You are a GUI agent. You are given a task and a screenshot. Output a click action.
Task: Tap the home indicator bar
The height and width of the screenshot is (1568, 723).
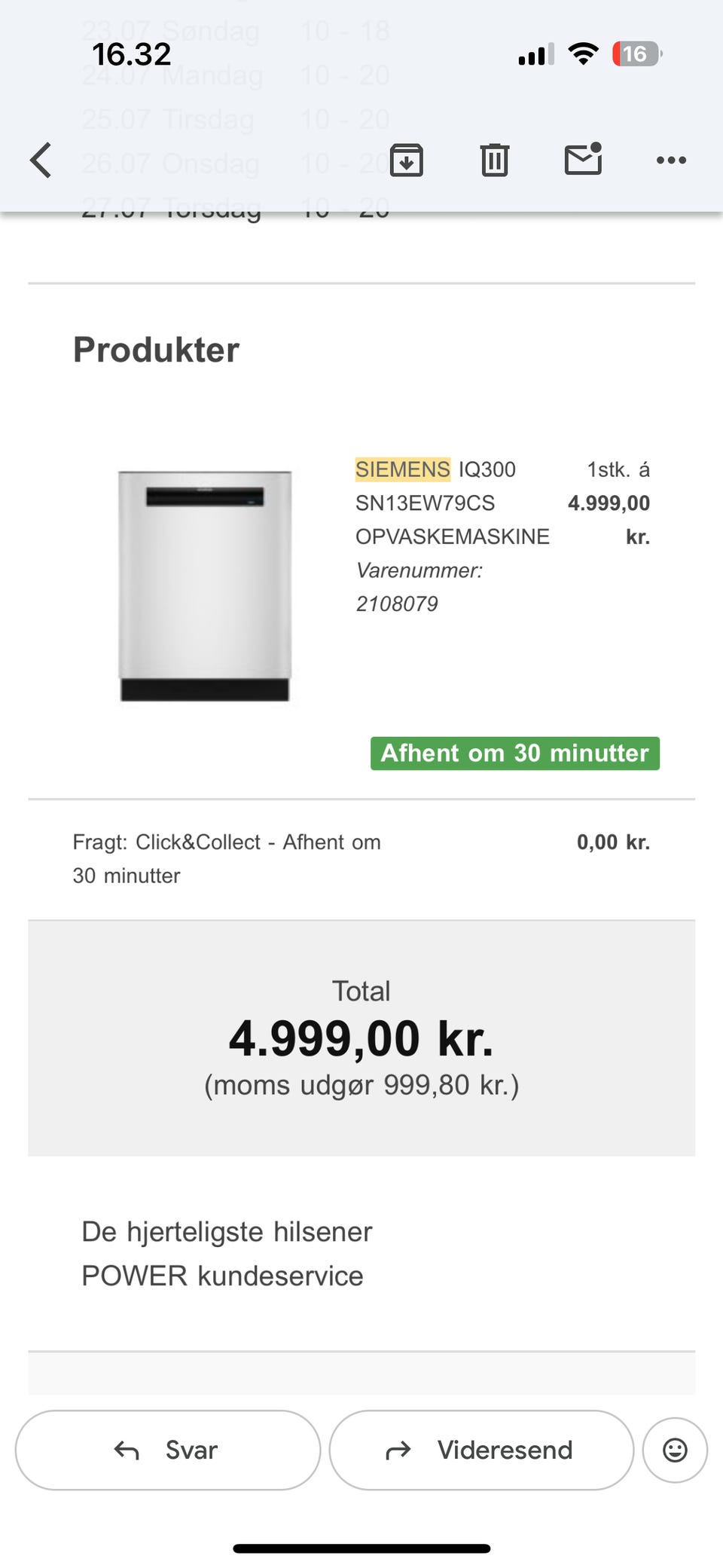coord(361,1548)
